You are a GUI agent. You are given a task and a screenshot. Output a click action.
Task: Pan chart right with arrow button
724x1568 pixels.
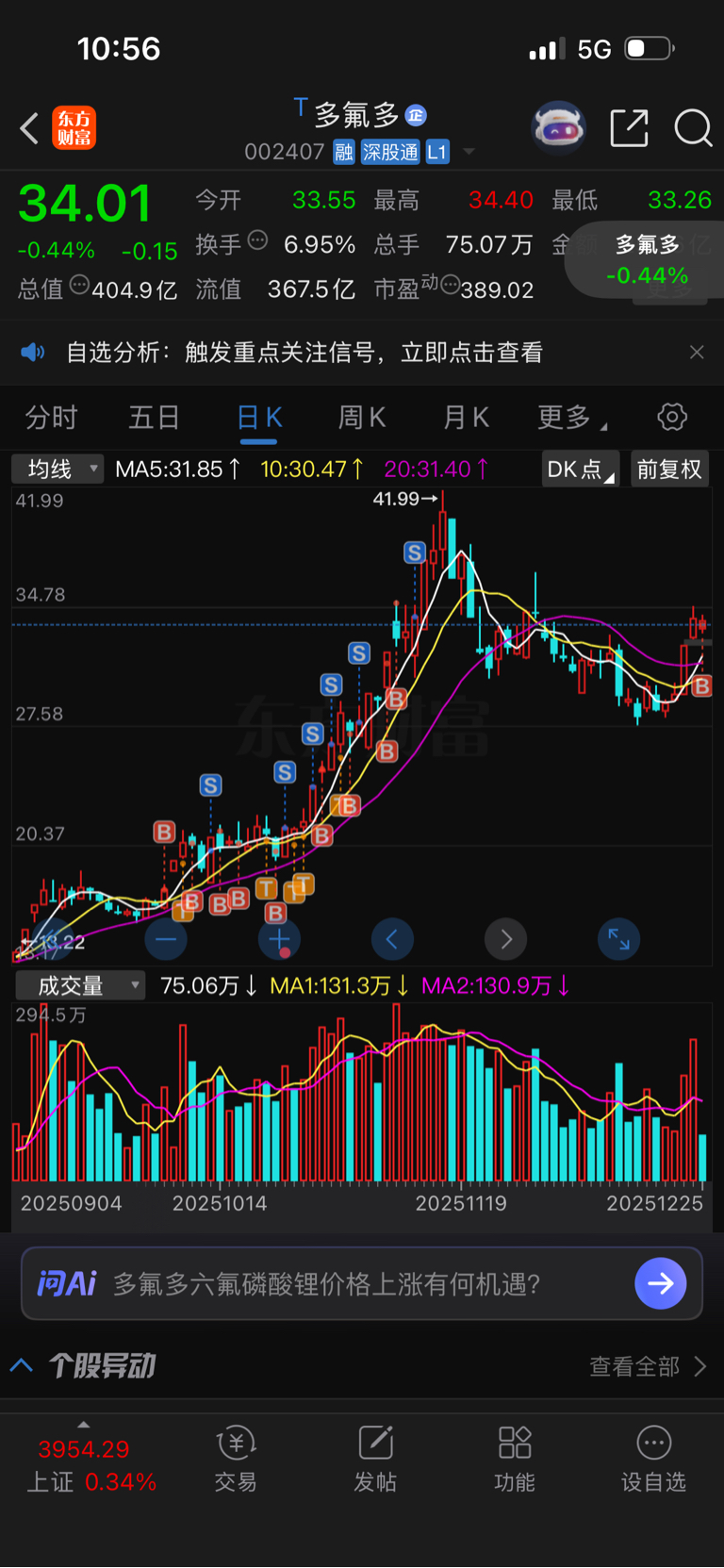coord(506,939)
